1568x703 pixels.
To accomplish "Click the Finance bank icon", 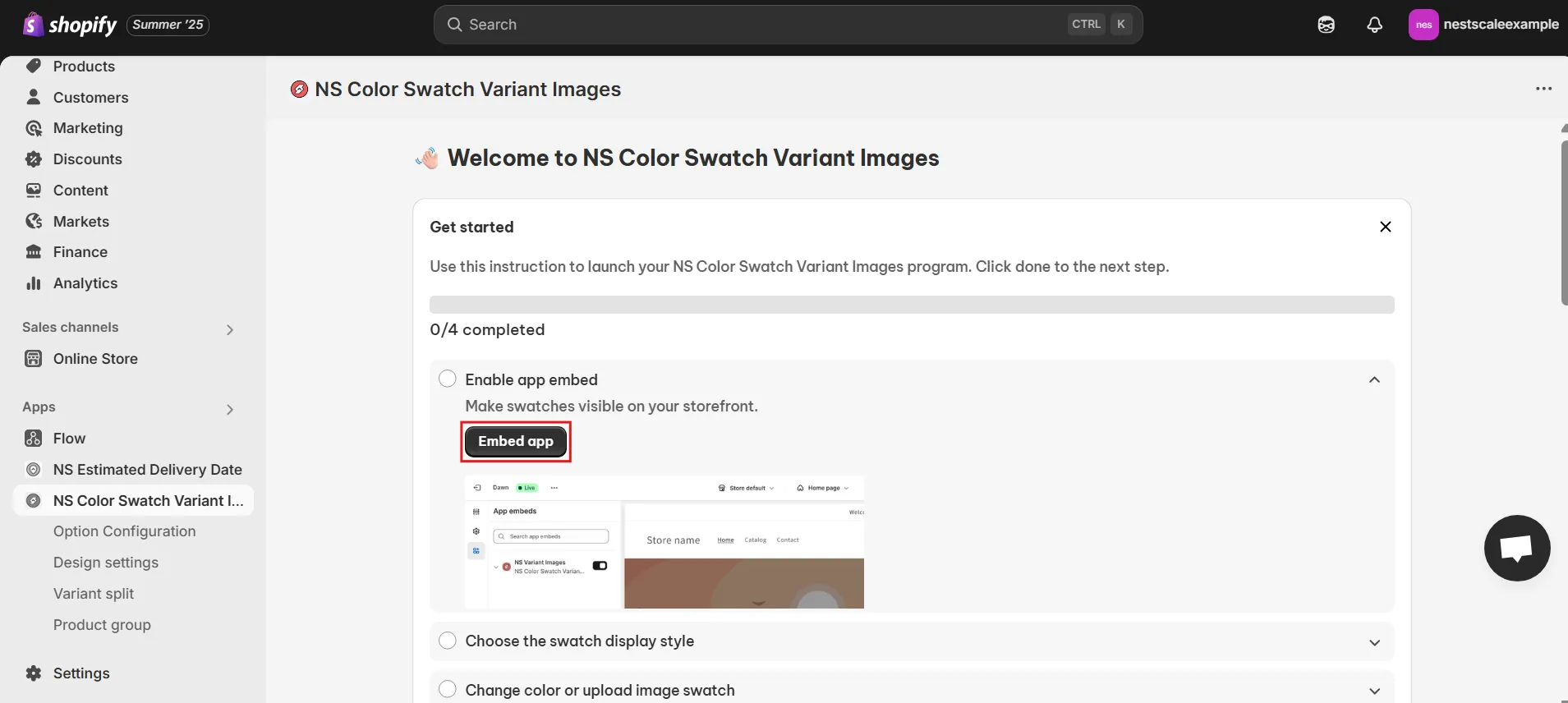I will point(34,252).
